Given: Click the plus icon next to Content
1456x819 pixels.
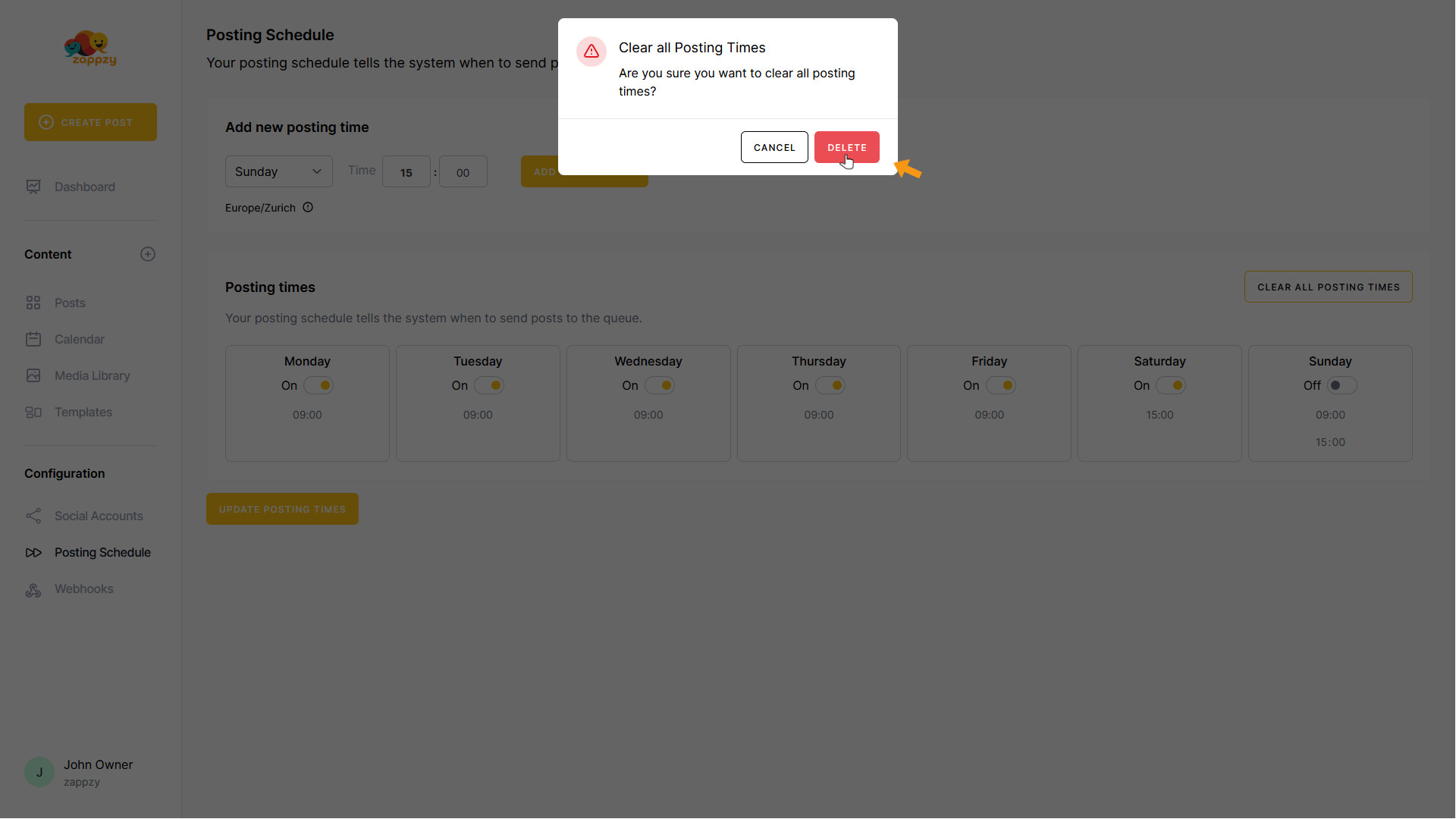Looking at the screenshot, I should (148, 254).
